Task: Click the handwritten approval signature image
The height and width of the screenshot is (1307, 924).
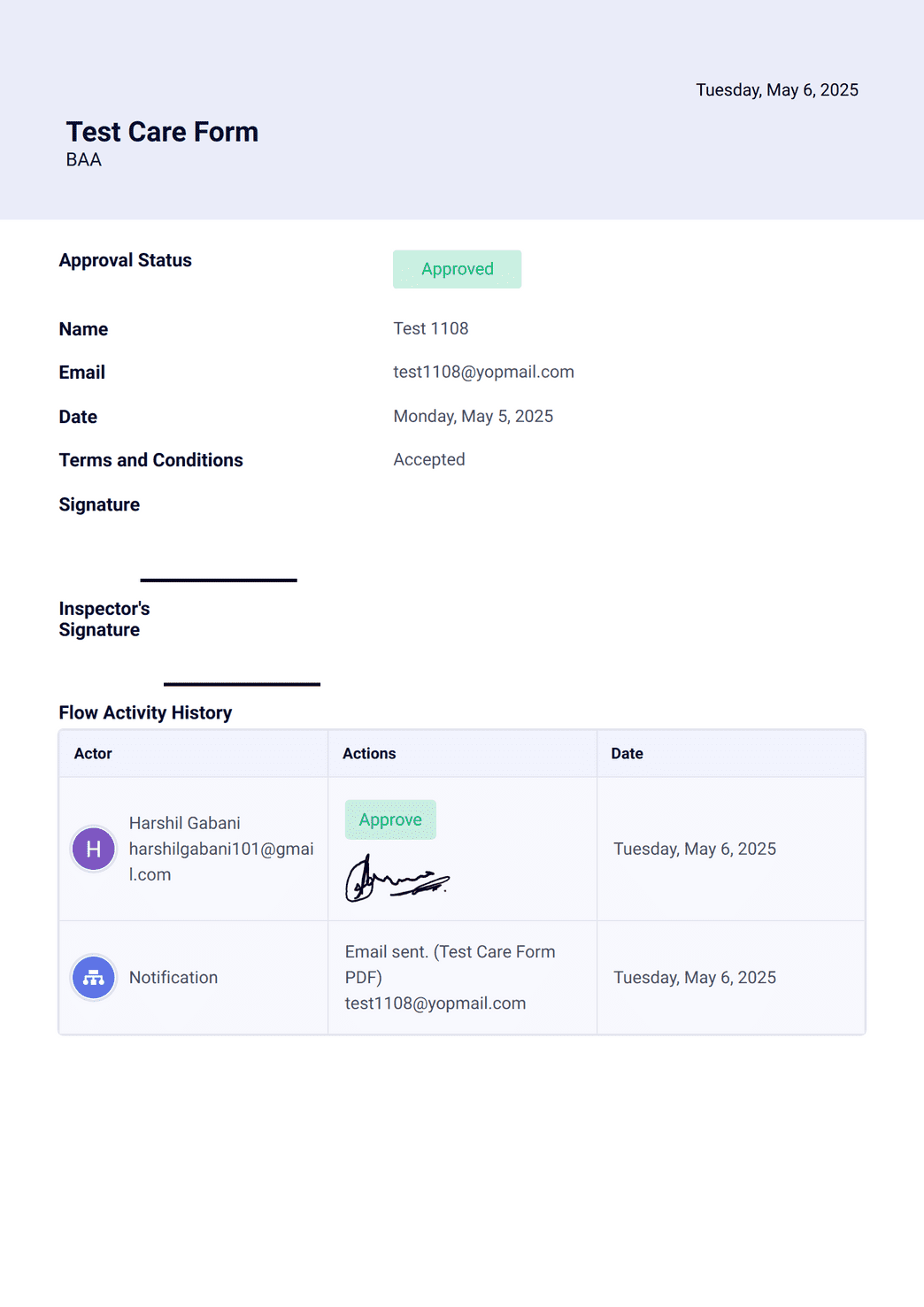Action: pos(397,878)
